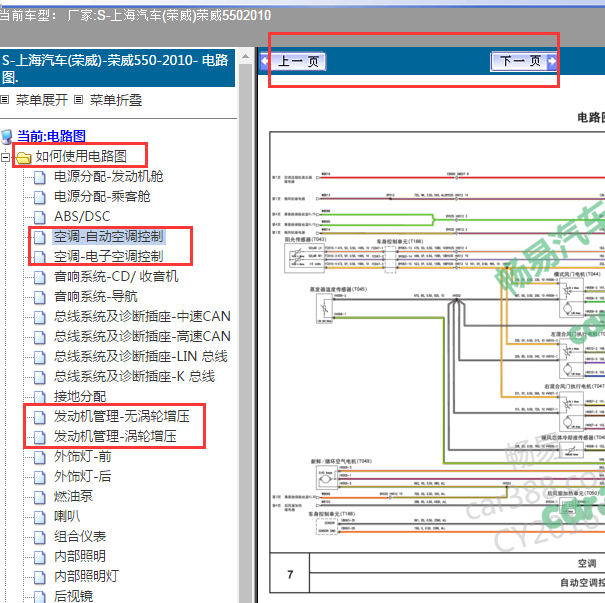605x603 pixels.
Task: Collapse all menus via 菜单折叠 text
Action: click(x=116, y=100)
